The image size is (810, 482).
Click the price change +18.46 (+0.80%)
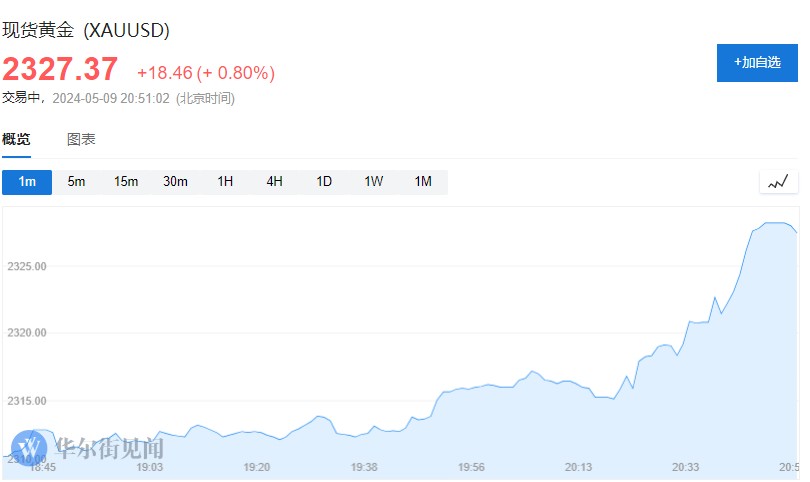point(206,73)
